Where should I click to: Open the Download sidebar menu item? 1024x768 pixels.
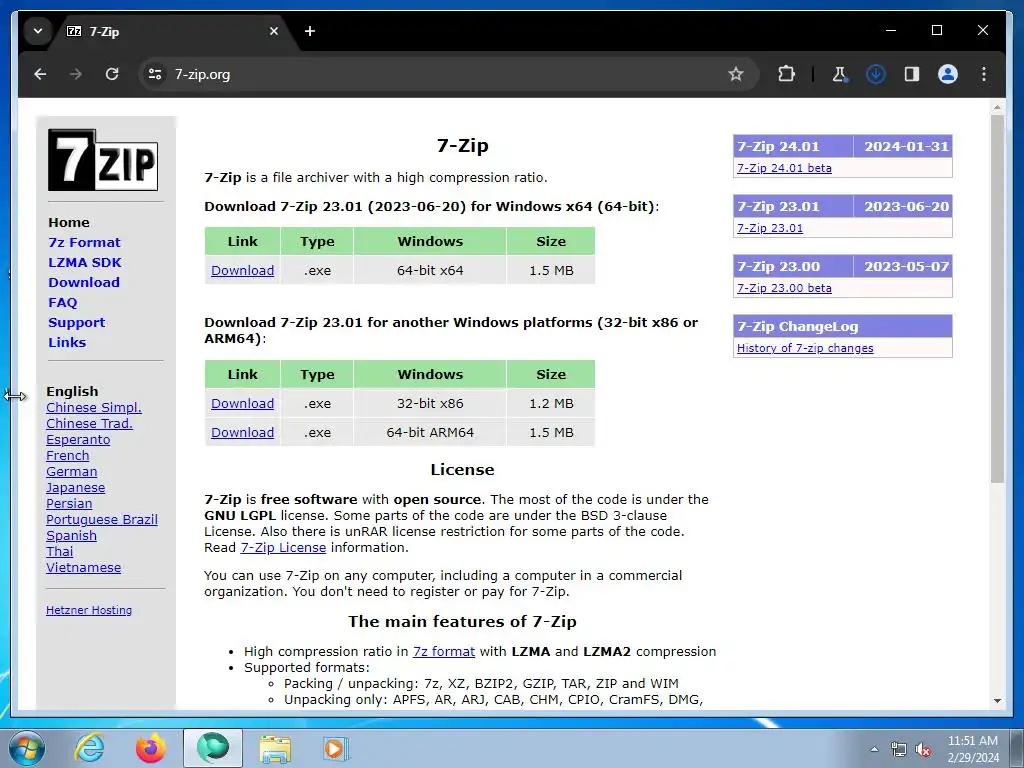pos(84,283)
